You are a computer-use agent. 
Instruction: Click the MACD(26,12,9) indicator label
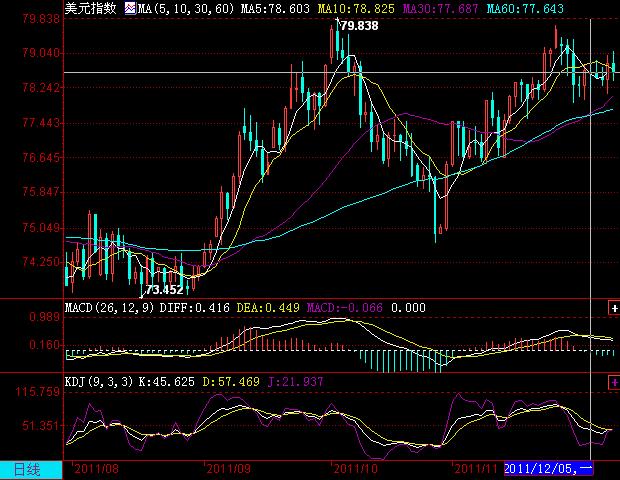pos(109,308)
